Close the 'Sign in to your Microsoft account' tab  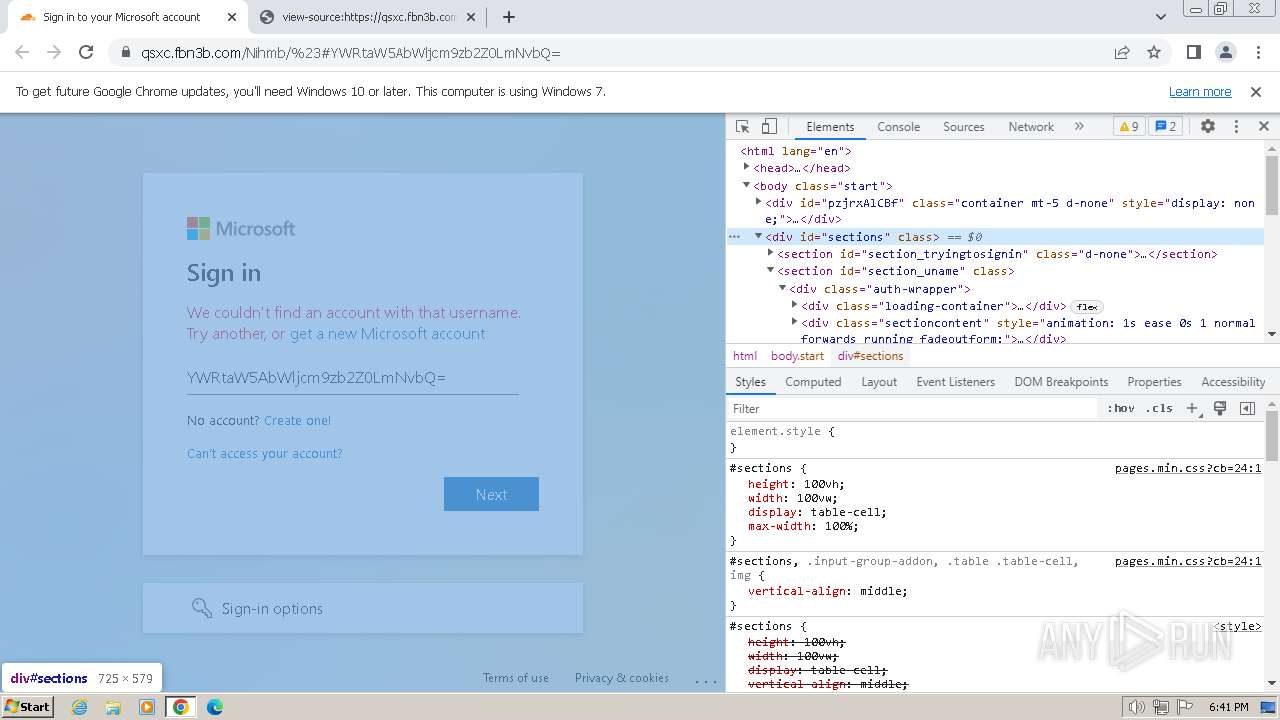232,17
